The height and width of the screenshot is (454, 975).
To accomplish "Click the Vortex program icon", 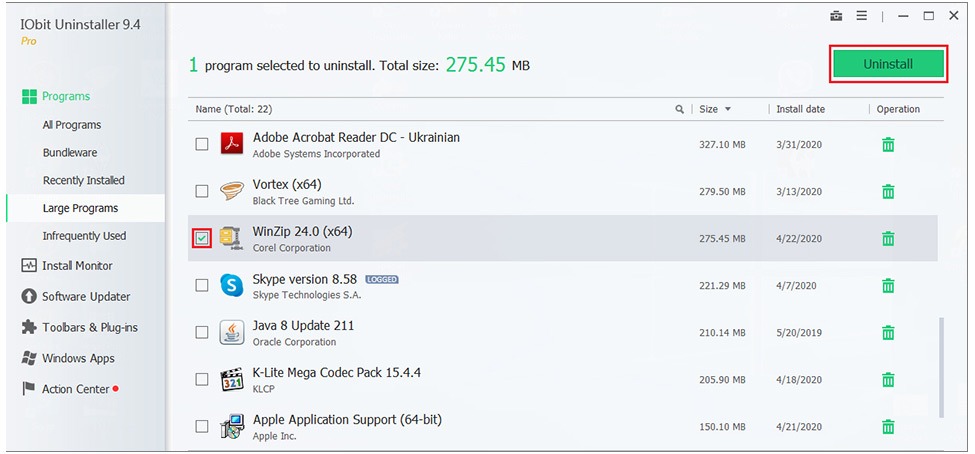I will [x=232, y=191].
